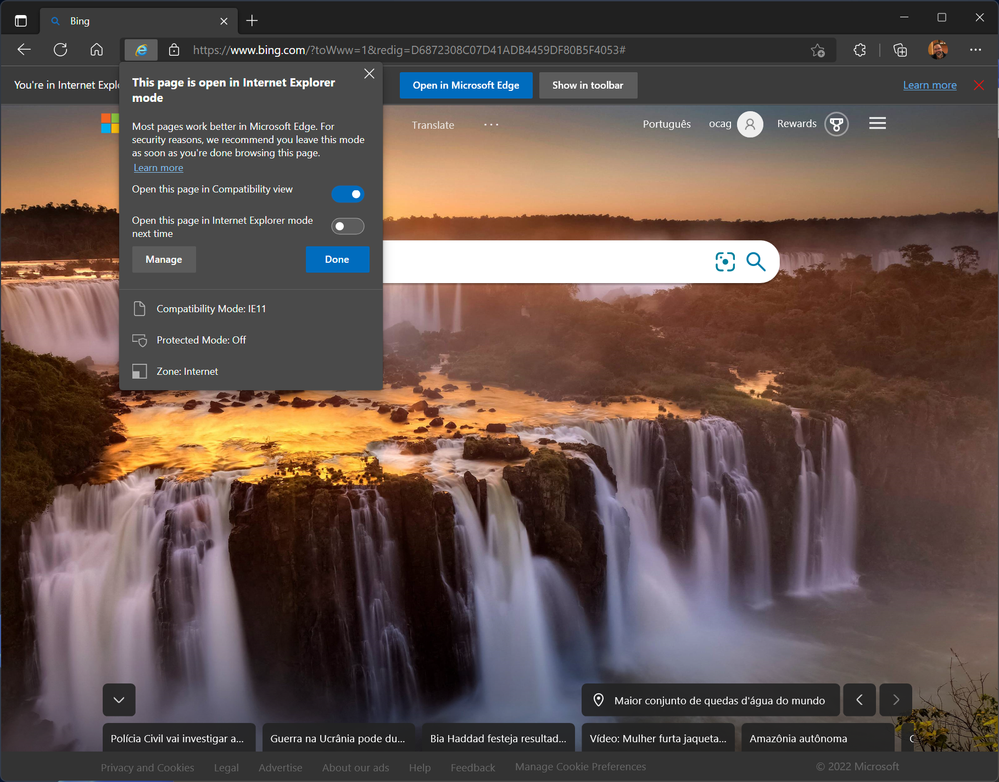
Task: Open the Collections icon
Action: tap(900, 50)
